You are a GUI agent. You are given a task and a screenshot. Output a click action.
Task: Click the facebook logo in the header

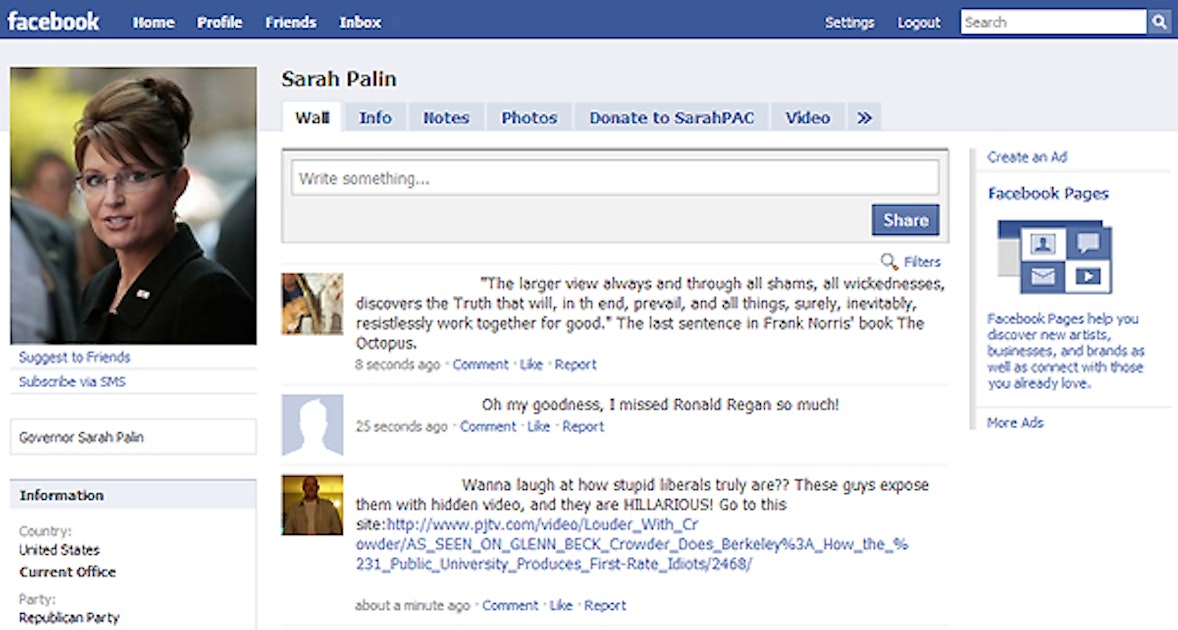pos(55,21)
